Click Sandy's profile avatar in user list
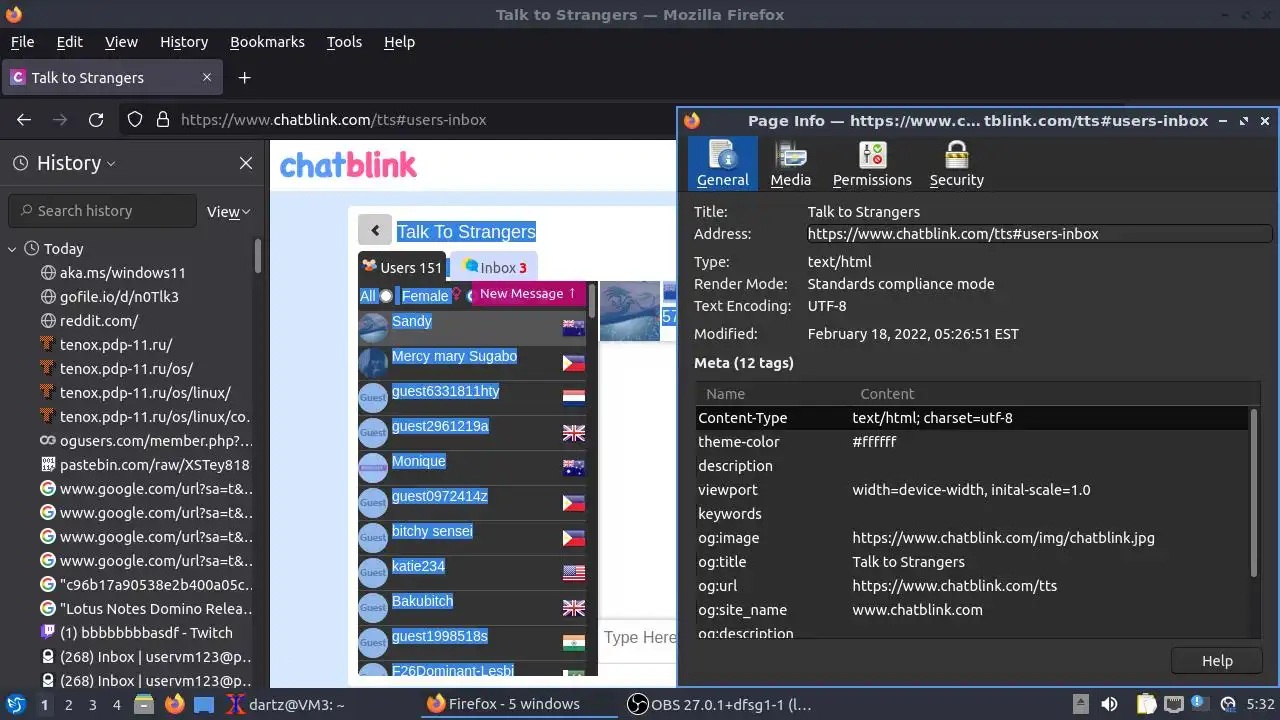The height and width of the screenshot is (720, 1280). pyautogui.click(x=373, y=328)
